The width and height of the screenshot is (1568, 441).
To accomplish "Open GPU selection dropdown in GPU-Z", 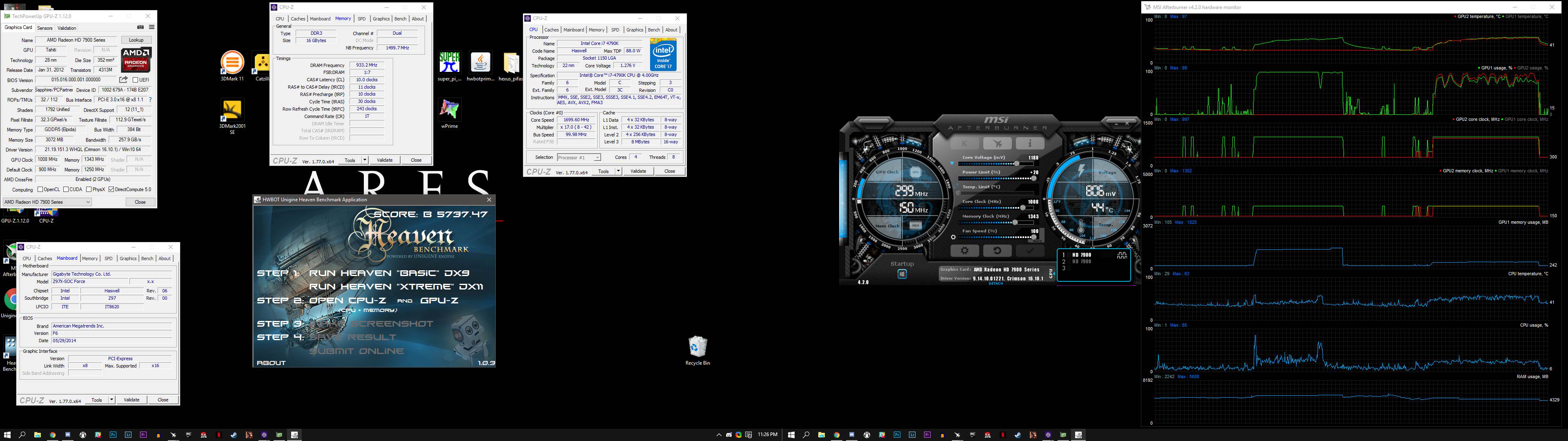I will 47,202.
